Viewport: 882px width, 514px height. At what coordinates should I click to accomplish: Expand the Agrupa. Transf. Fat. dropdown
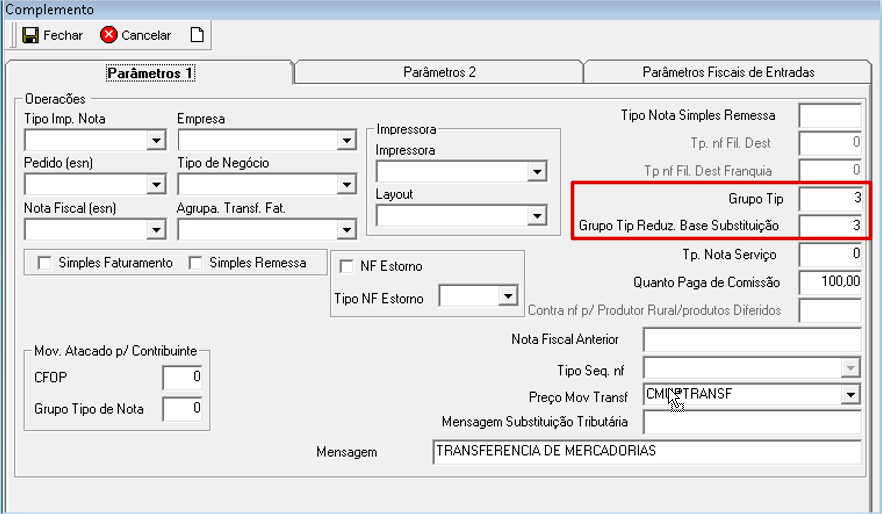point(346,229)
